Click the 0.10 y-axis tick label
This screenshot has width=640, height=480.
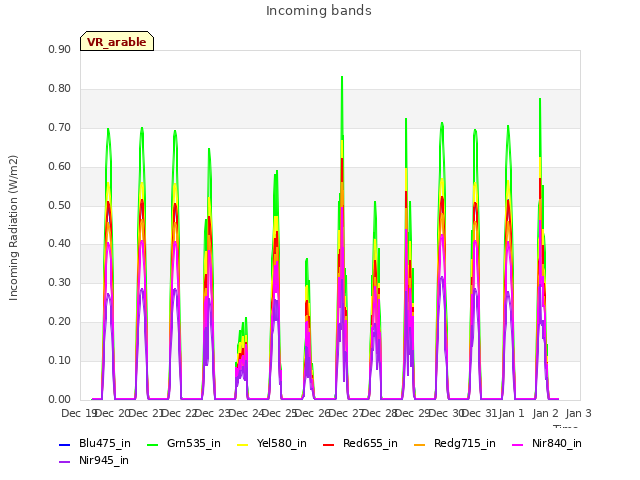(60, 360)
